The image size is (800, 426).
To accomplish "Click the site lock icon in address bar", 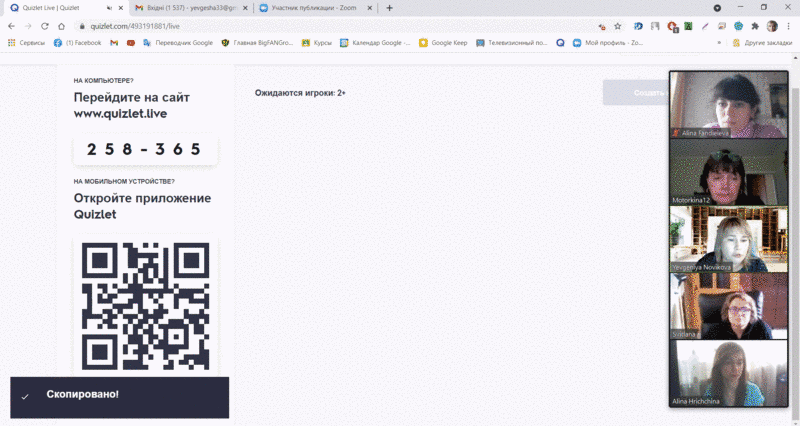I will (81, 26).
